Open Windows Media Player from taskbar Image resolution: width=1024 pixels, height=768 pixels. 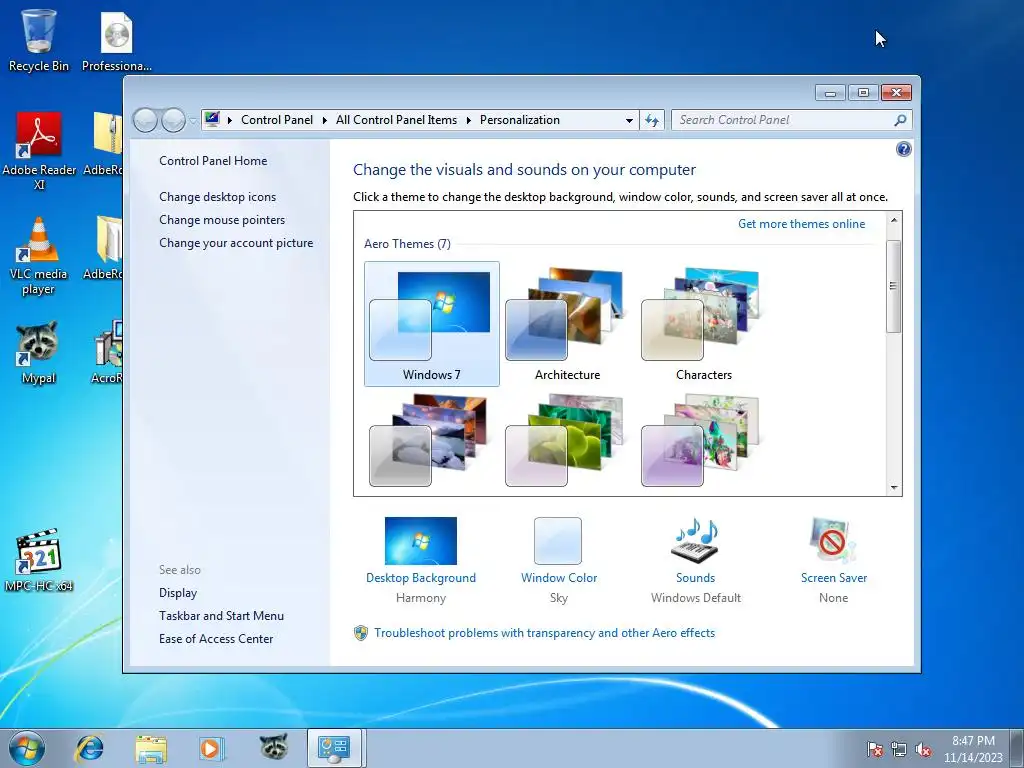coord(212,748)
